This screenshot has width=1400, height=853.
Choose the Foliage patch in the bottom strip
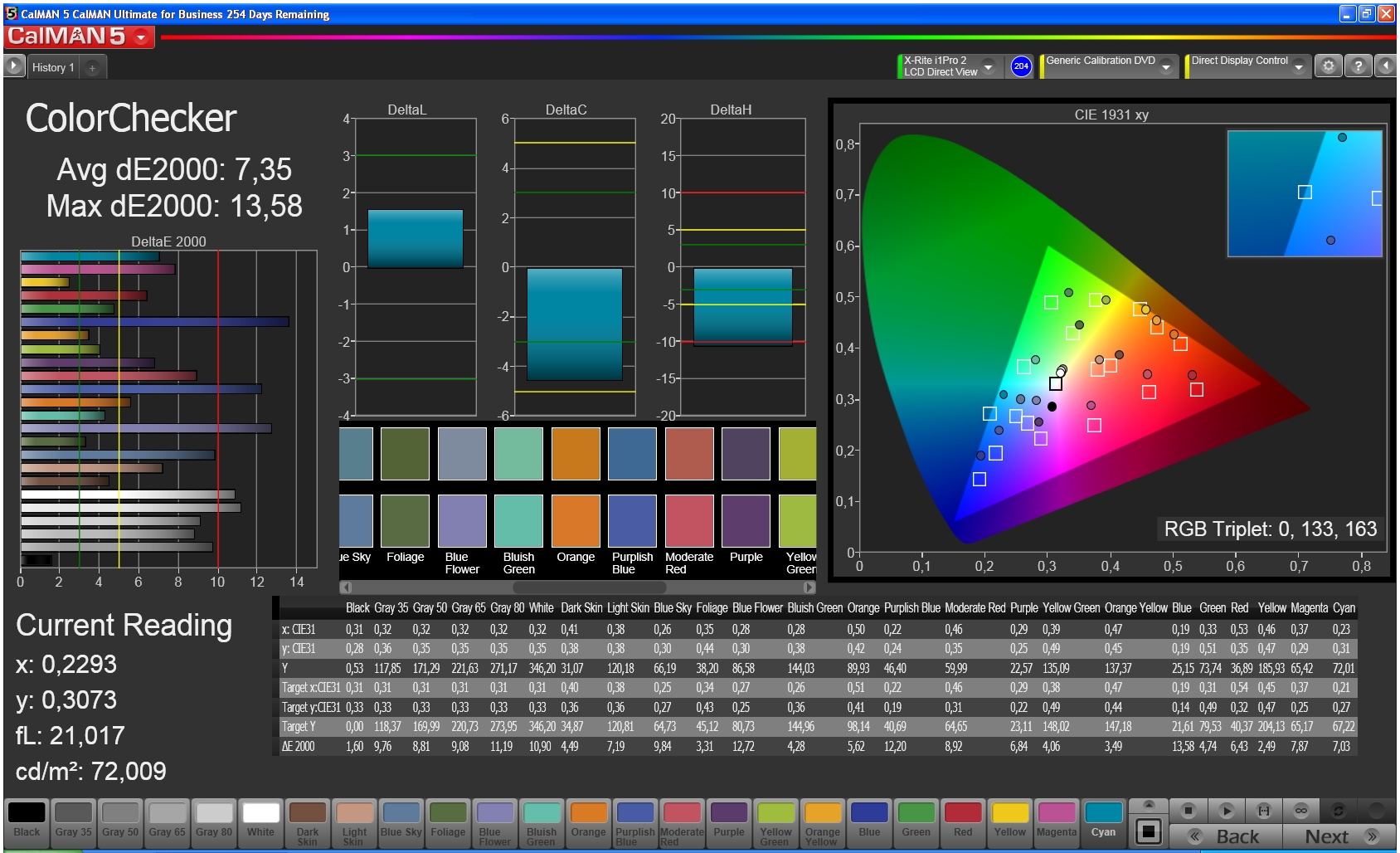448,823
